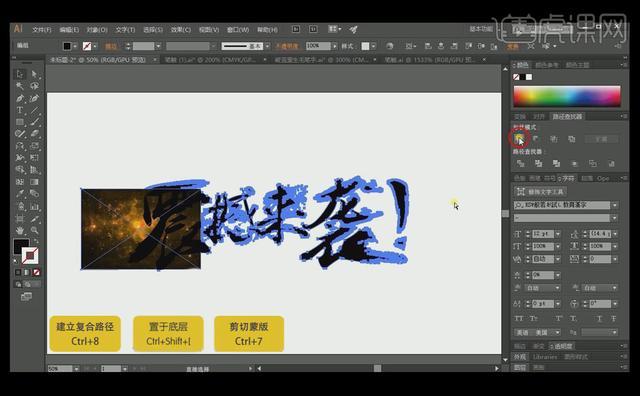Click the Pathfinder Crop icon
Image resolution: width=640 pixels, height=396 pixels.
[575, 164]
